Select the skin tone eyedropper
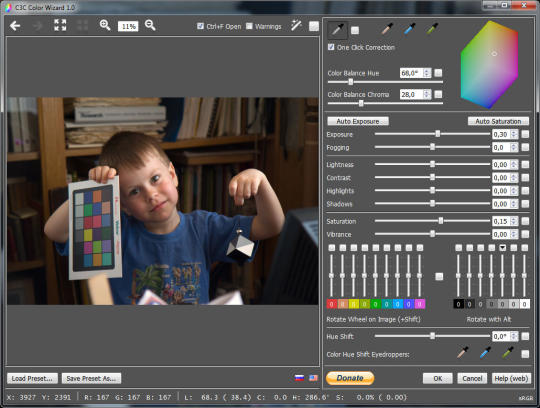The height and width of the screenshot is (408, 540). click(388, 29)
